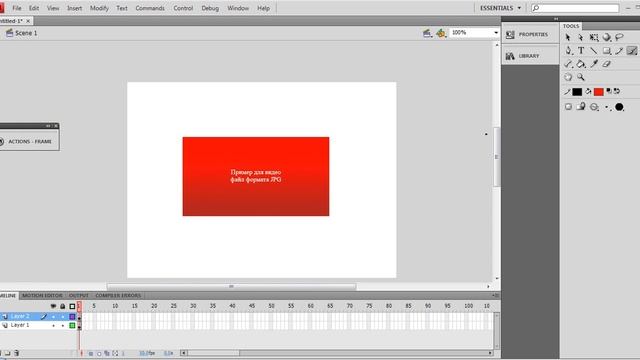Open the brush size dropdown
The width and height of the screenshot is (640, 360).
pos(607,107)
